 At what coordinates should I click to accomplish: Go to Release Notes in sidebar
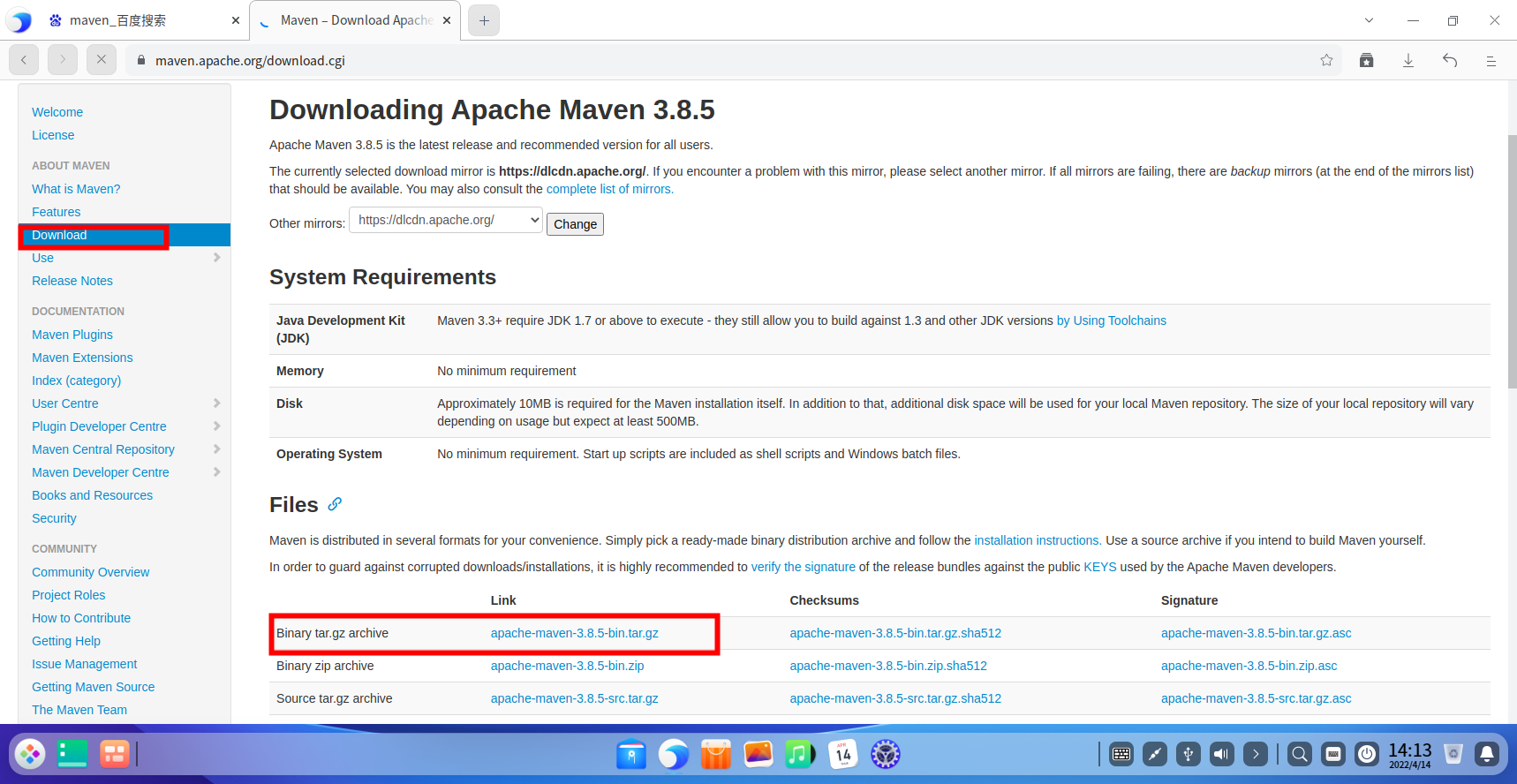coord(72,281)
